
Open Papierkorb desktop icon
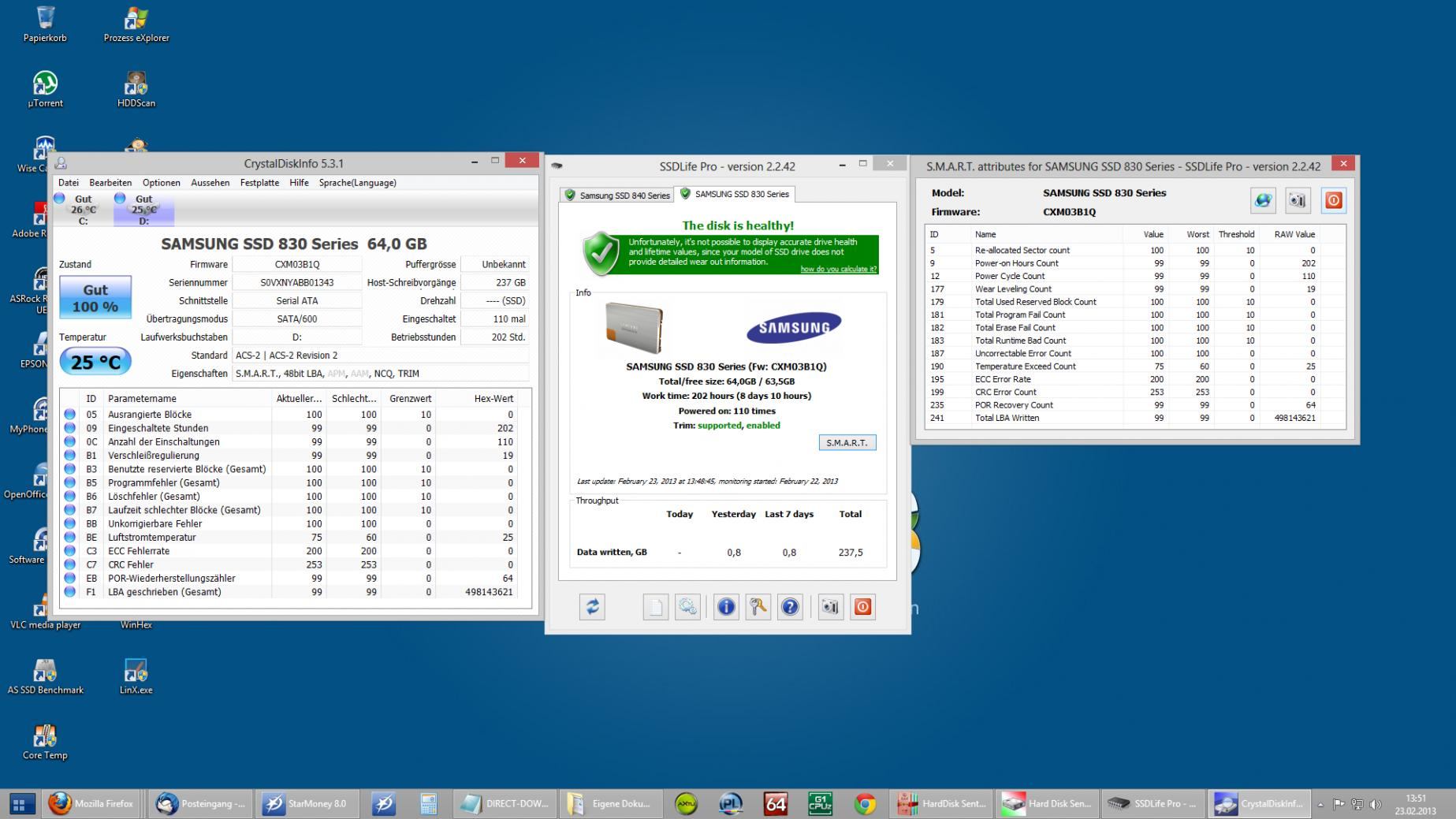pos(45,24)
